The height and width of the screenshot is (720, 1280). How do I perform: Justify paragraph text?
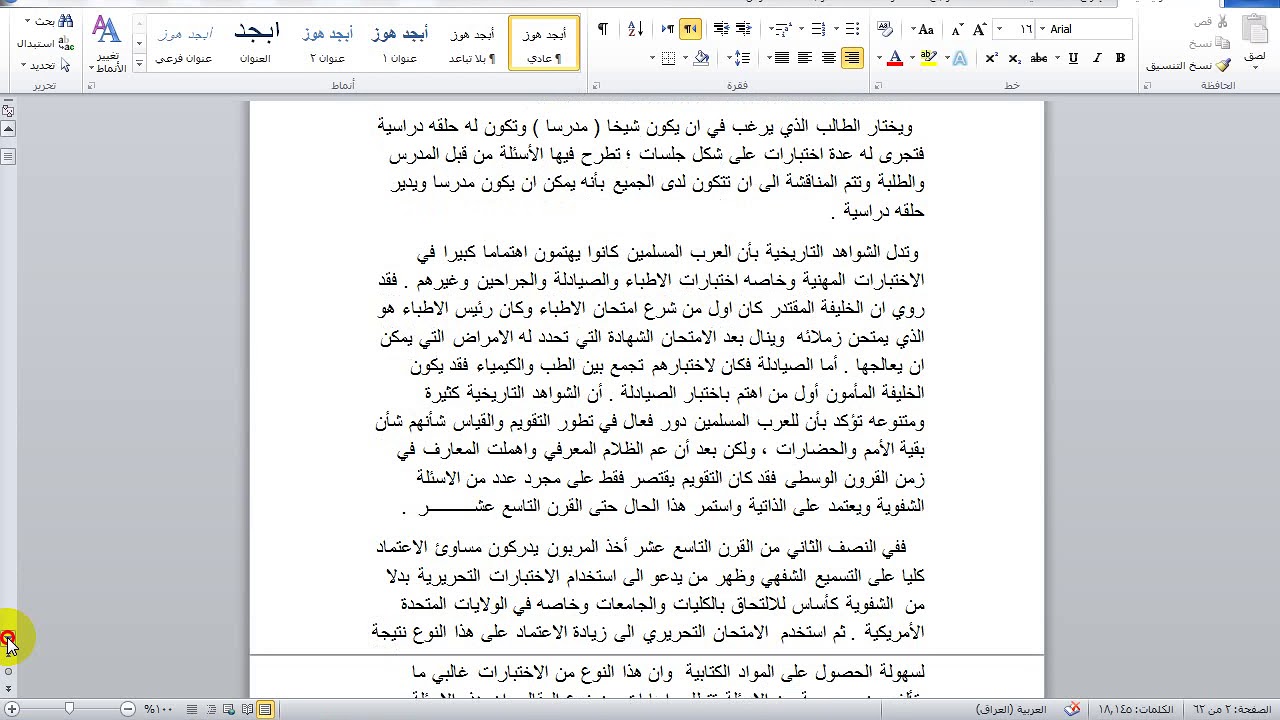pos(781,58)
